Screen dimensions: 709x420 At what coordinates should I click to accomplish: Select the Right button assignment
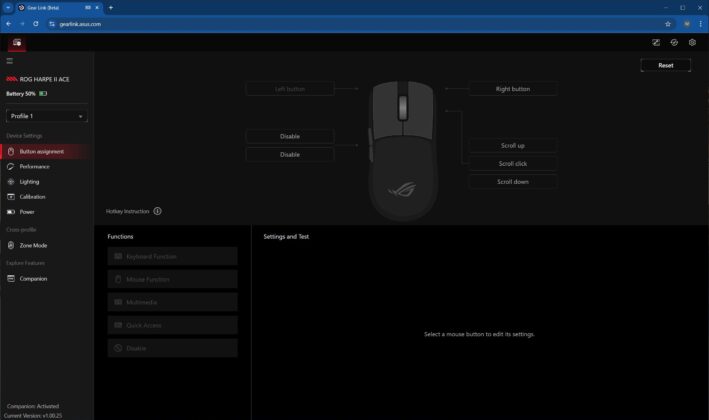click(x=513, y=89)
